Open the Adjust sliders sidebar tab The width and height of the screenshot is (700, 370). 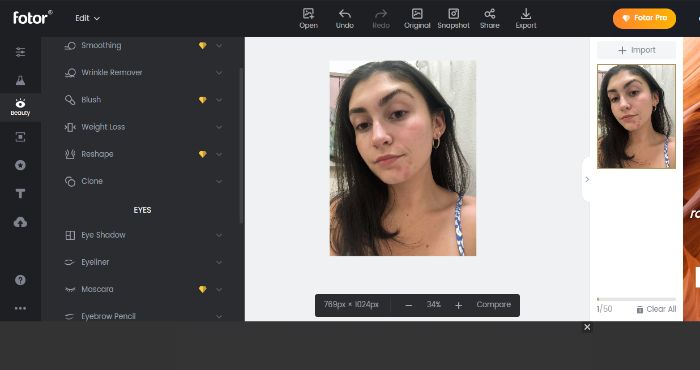(x=21, y=52)
